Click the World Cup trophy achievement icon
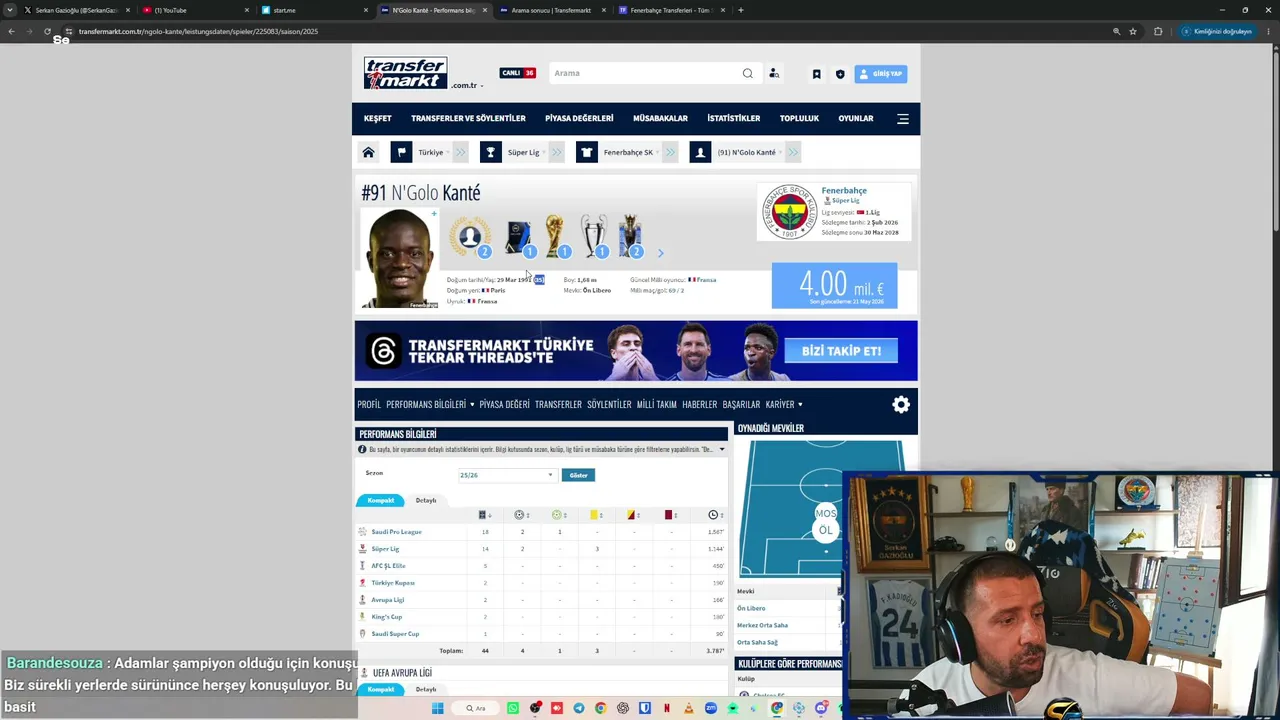This screenshot has height=720, width=1280. [x=554, y=236]
